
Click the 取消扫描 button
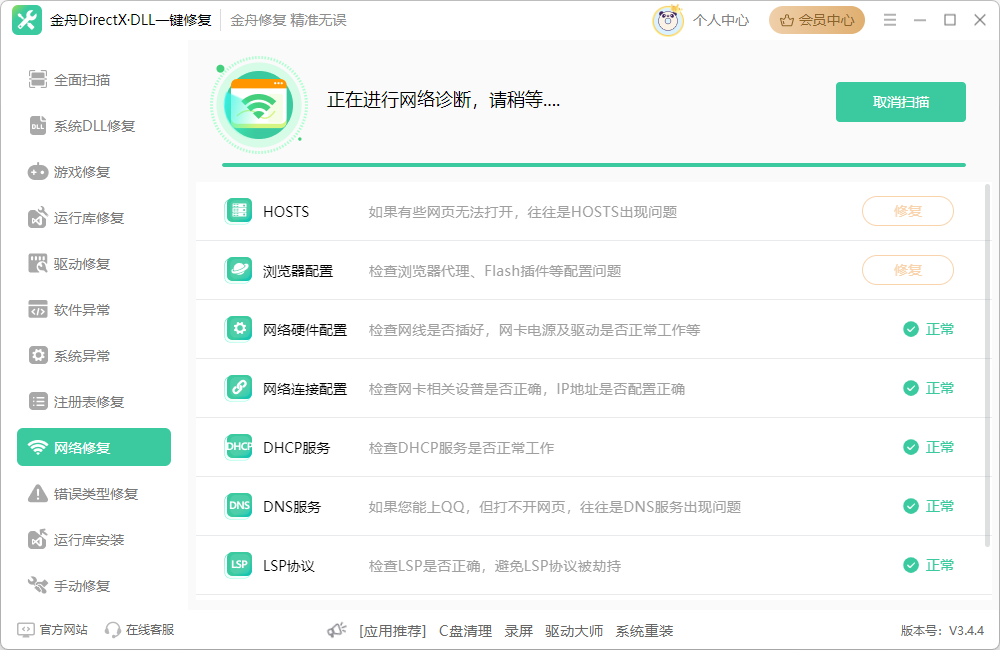click(x=901, y=102)
